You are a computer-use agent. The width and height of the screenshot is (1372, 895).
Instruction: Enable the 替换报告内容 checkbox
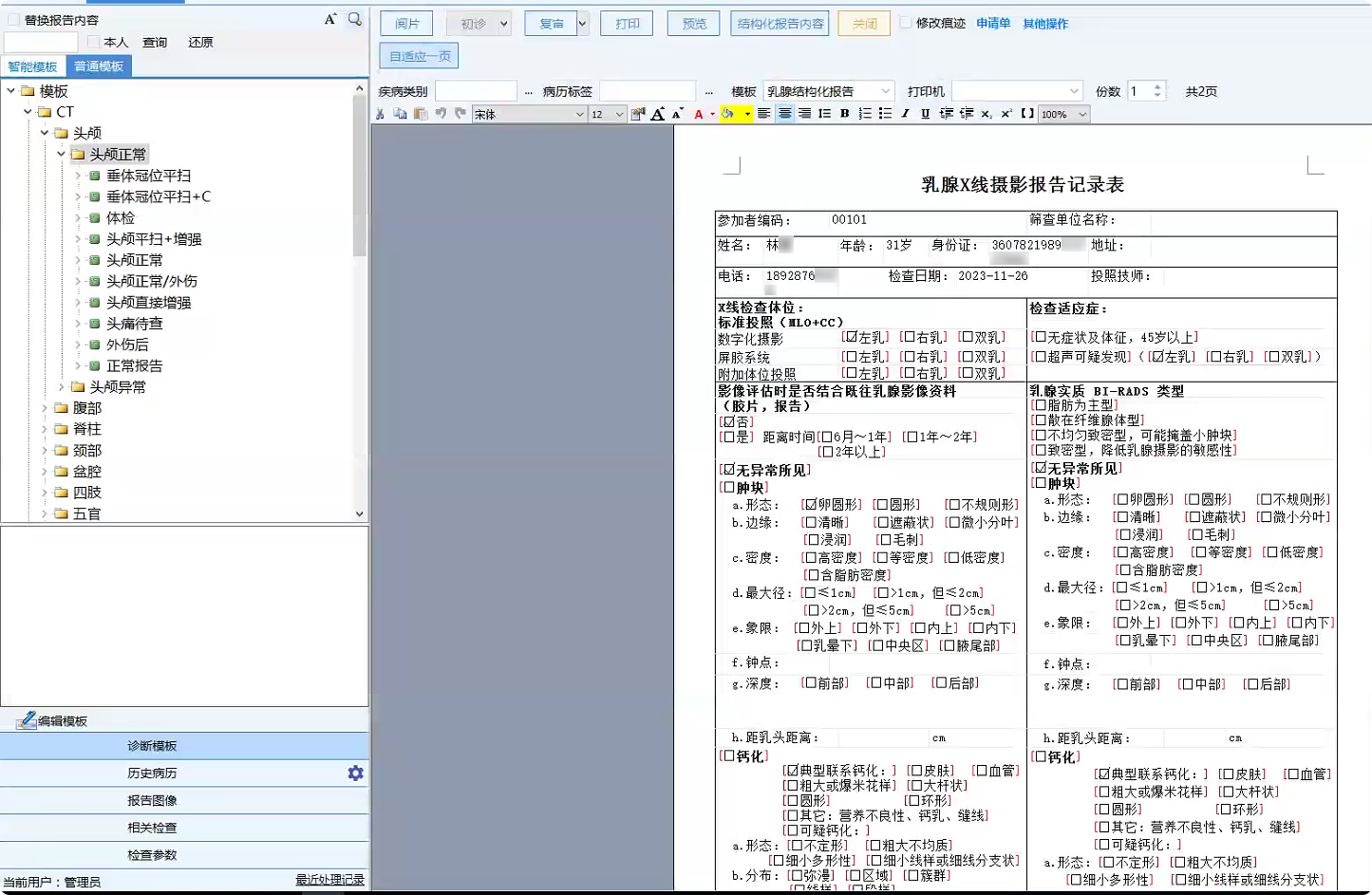click(13, 20)
